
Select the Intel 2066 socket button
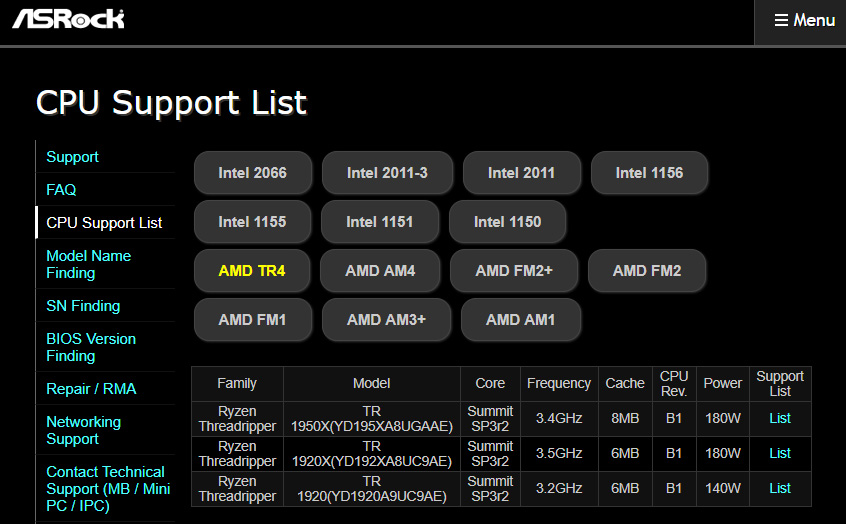click(253, 173)
